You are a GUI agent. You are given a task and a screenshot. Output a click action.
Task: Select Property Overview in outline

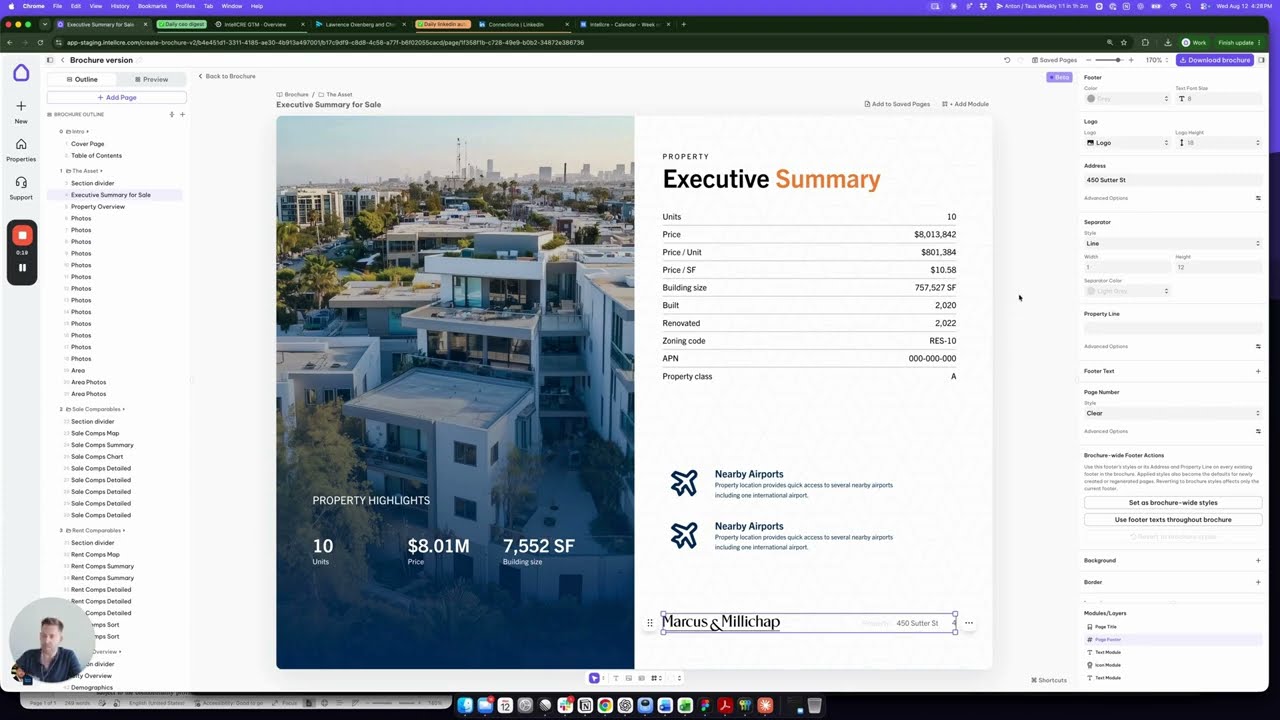click(98, 207)
